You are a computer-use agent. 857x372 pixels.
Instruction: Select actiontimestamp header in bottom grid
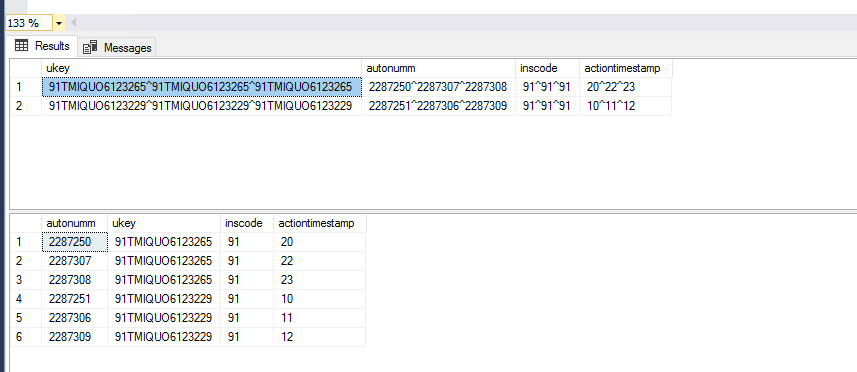click(x=320, y=223)
